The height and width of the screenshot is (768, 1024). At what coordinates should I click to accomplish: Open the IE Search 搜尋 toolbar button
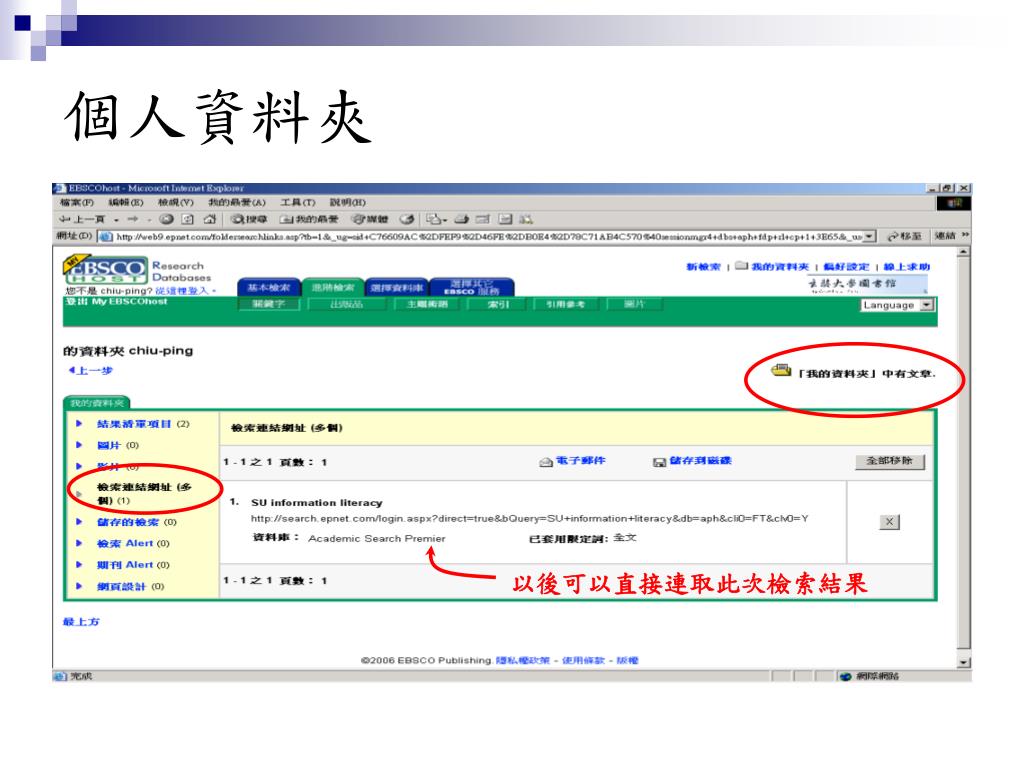click(249, 219)
